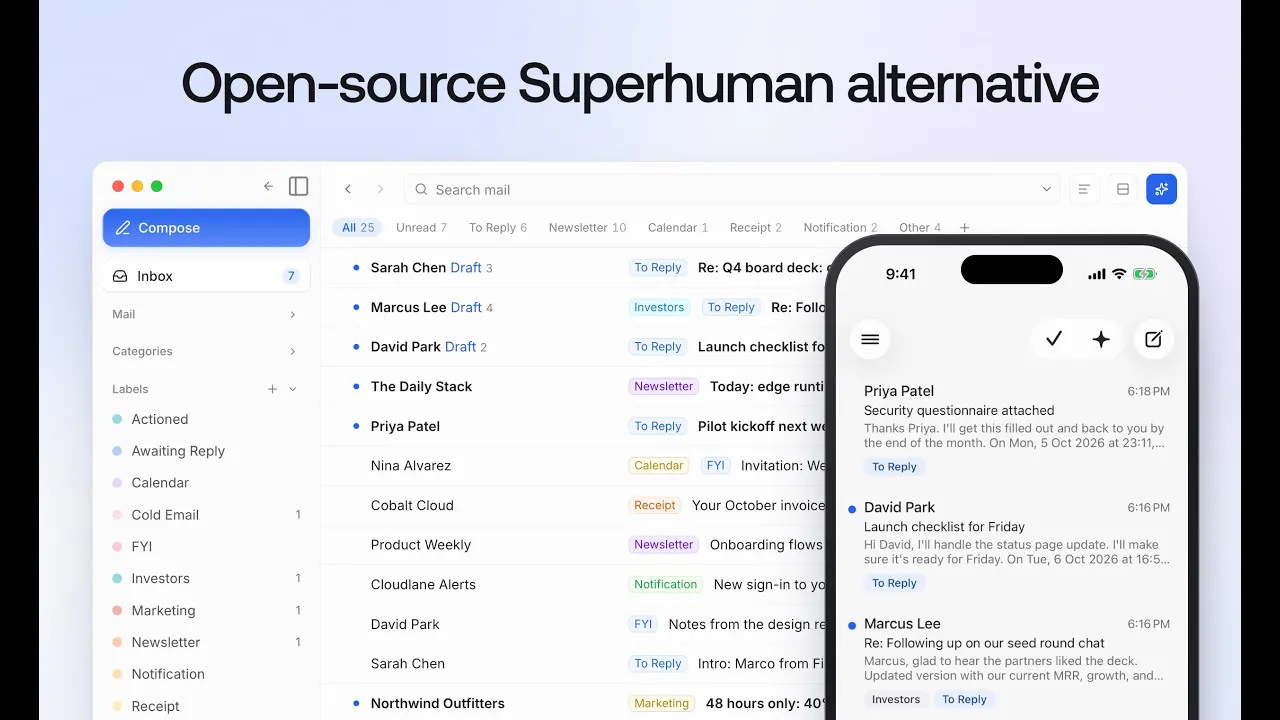Image resolution: width=1280 pixels, height=720 pixels.
Task: Open the phone hamburger menu
Action: [870, 339]
